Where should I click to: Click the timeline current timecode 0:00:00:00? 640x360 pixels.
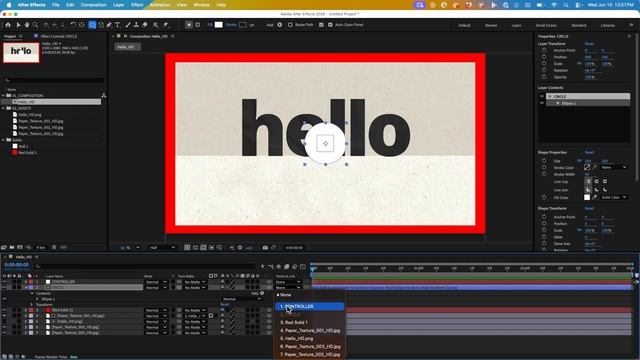pyautogui.click(x=16, y=265)
